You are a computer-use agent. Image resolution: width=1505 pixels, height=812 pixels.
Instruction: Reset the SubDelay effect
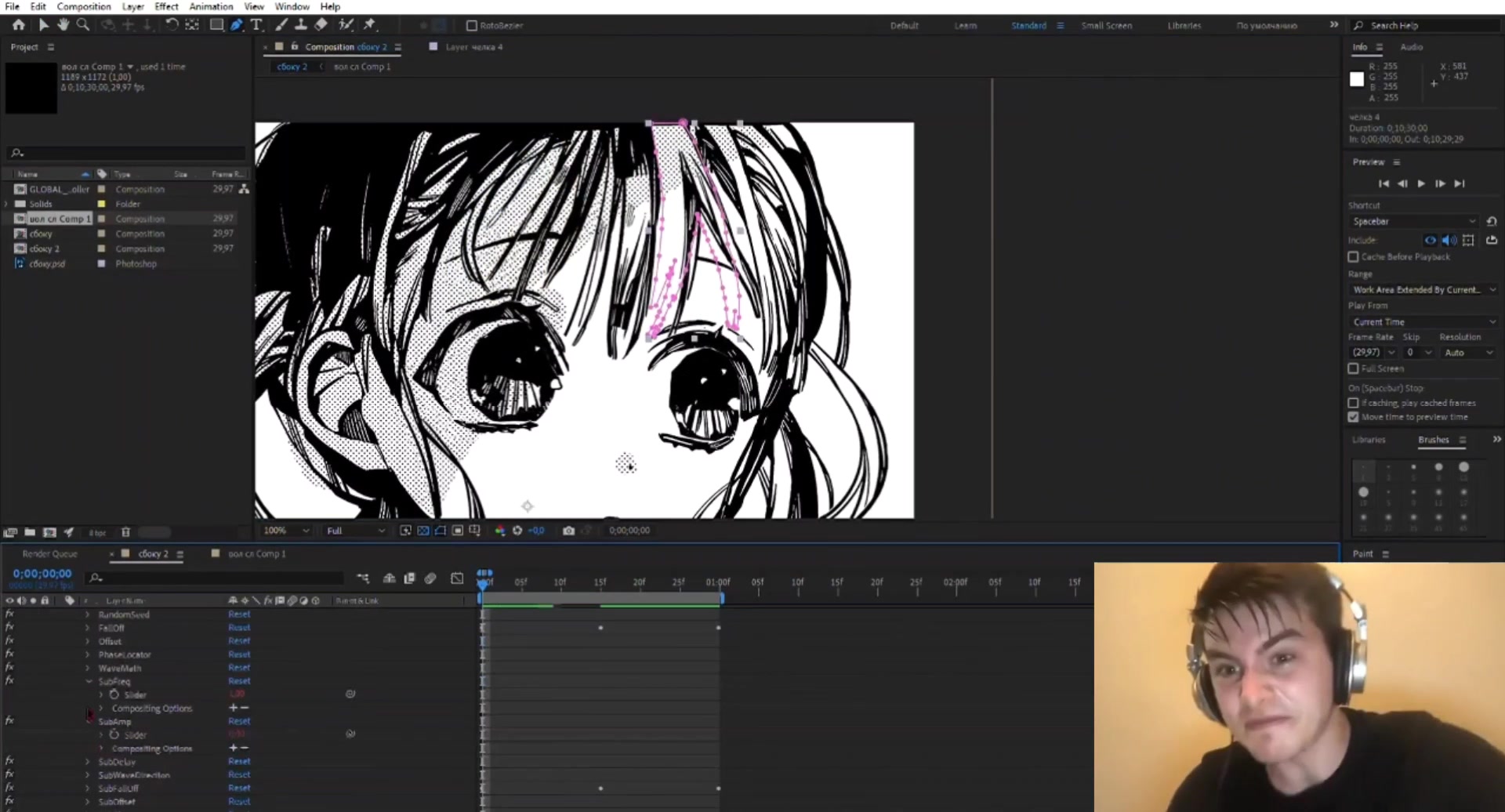[x=239, y=761]
